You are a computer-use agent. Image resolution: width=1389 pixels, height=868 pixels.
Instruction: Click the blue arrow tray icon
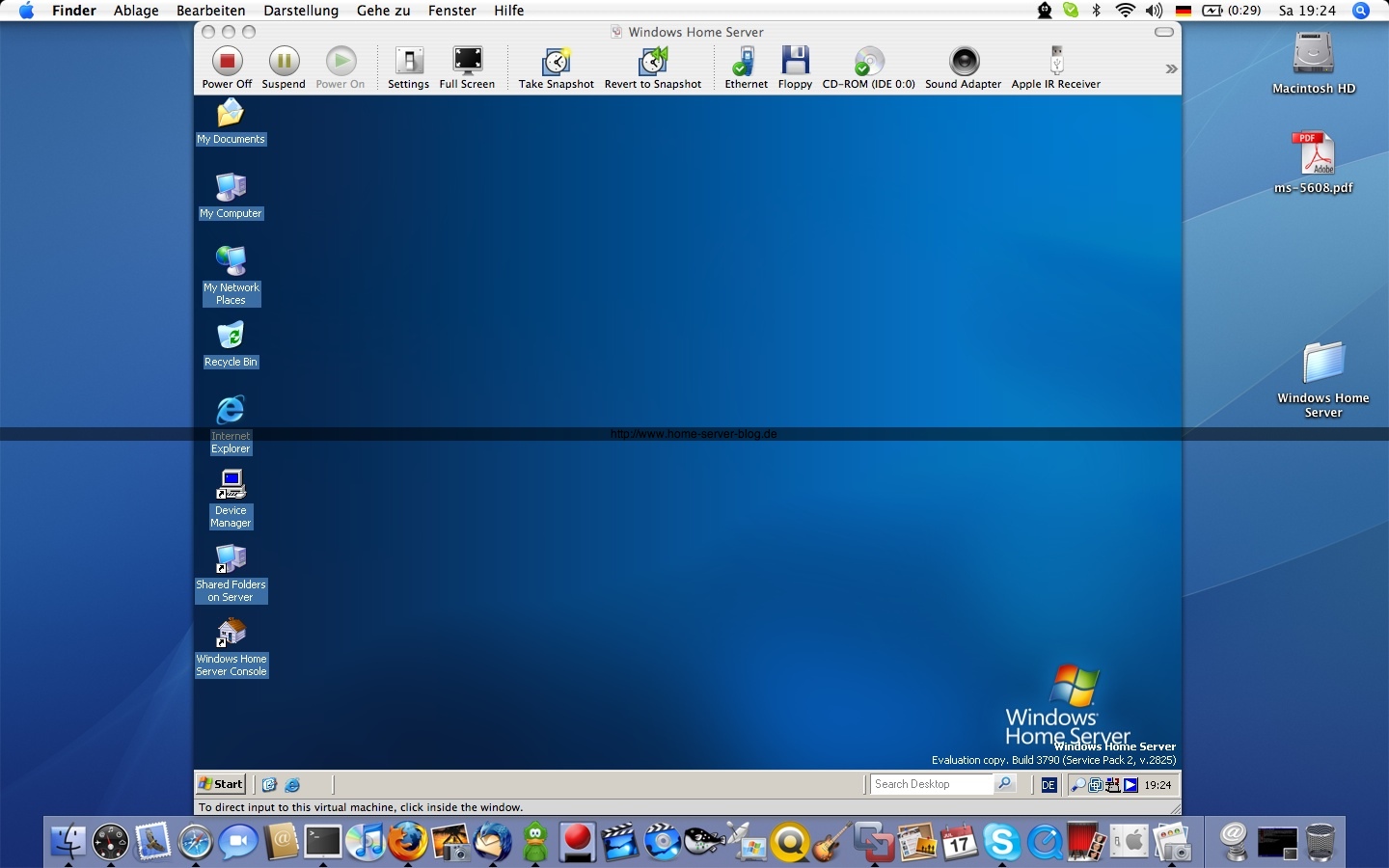click(1130, 785)
